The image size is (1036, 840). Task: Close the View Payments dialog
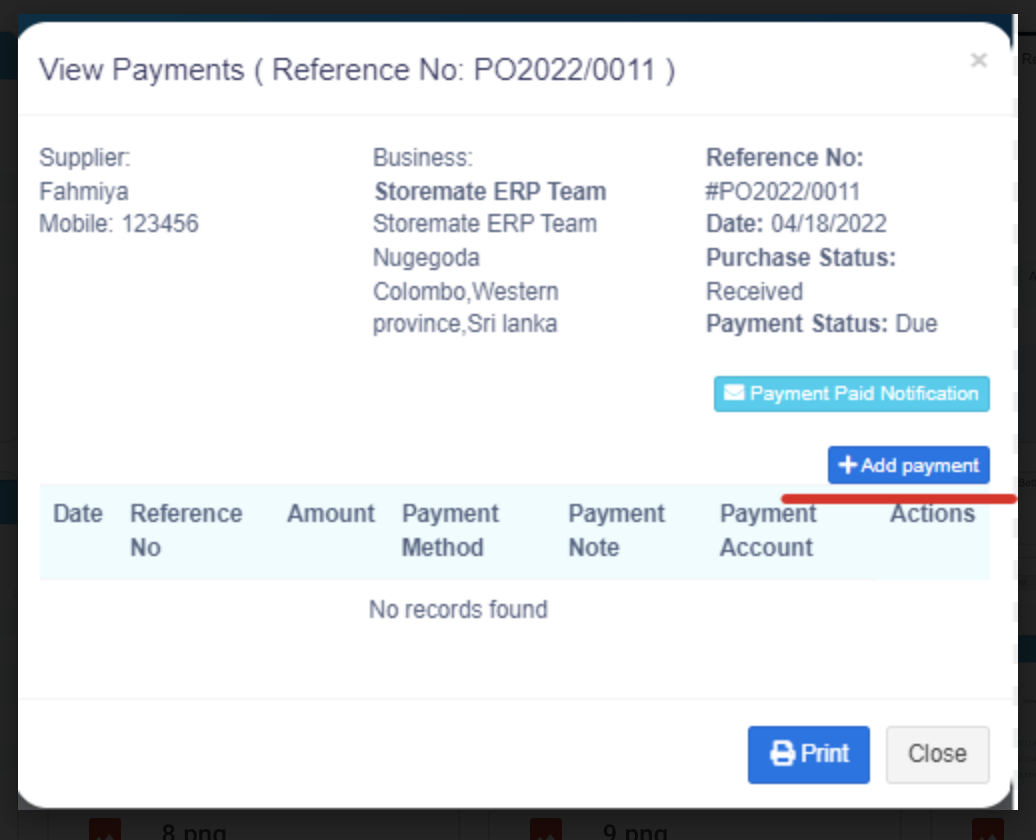coord(938,754)
